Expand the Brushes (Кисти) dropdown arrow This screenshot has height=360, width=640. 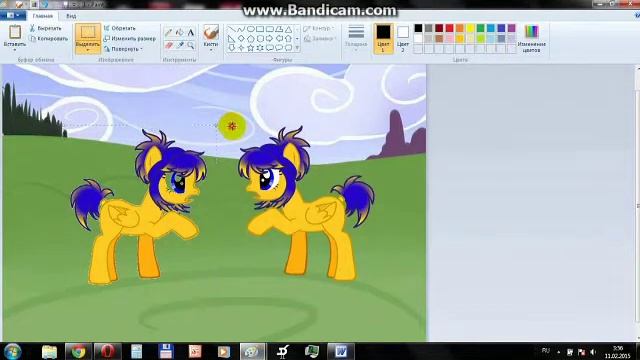coord(211,50)
